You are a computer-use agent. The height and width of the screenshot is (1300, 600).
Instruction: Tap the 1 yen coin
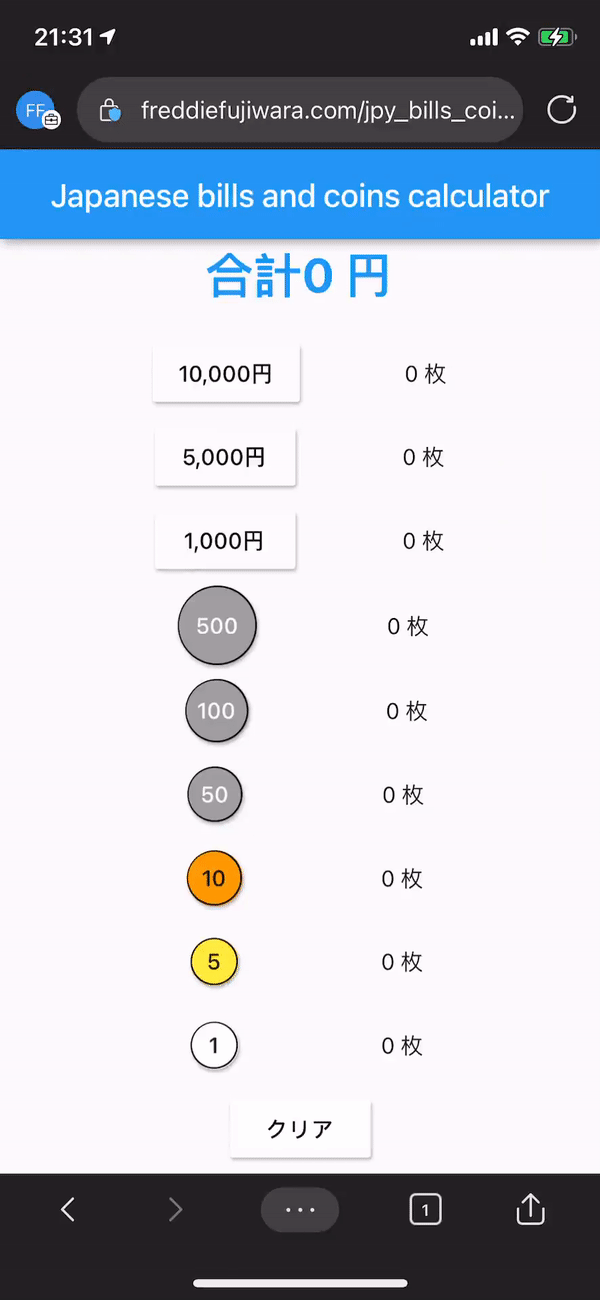pos(214,1045)
